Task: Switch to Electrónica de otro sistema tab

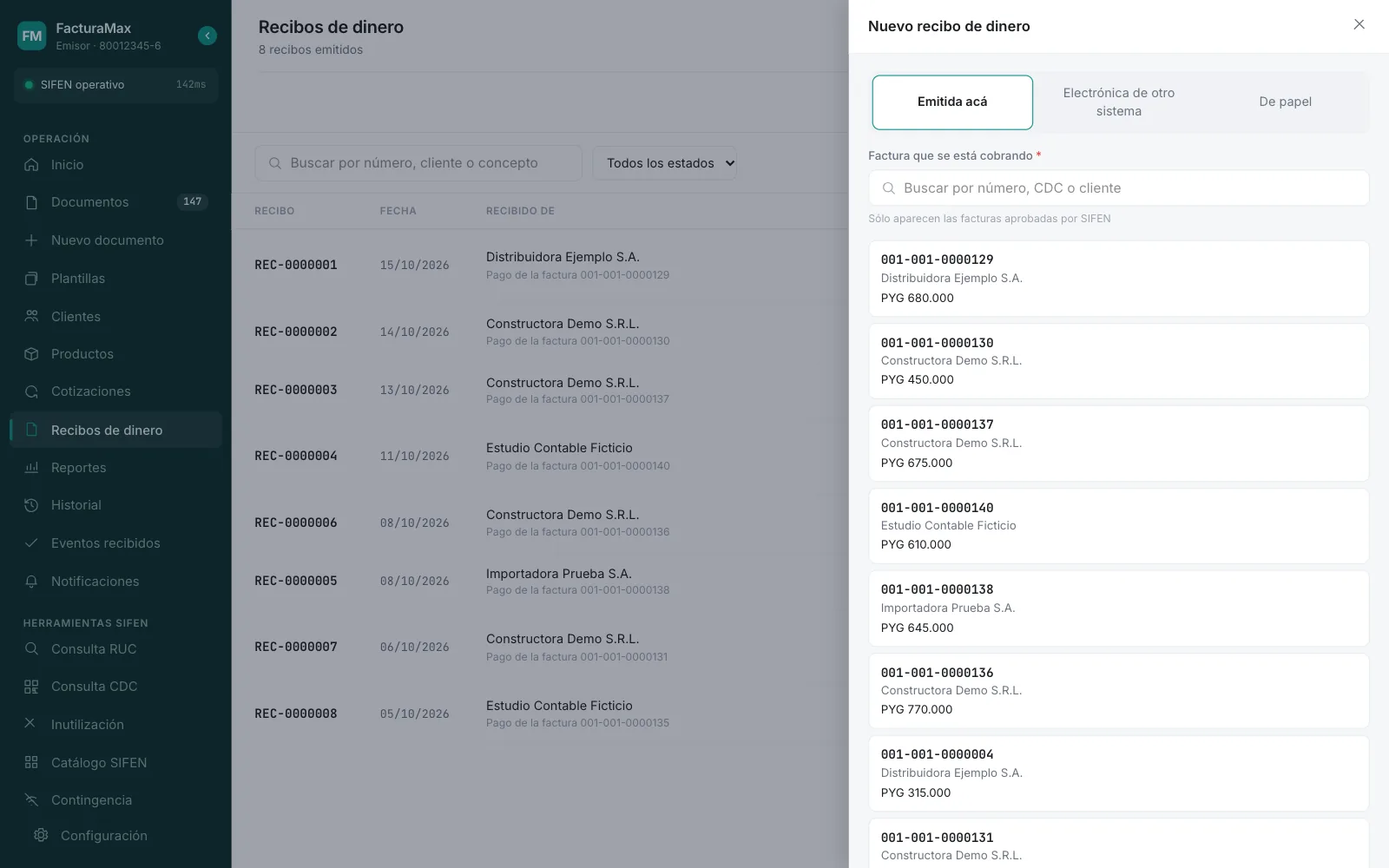Action: coord(1119,102)
